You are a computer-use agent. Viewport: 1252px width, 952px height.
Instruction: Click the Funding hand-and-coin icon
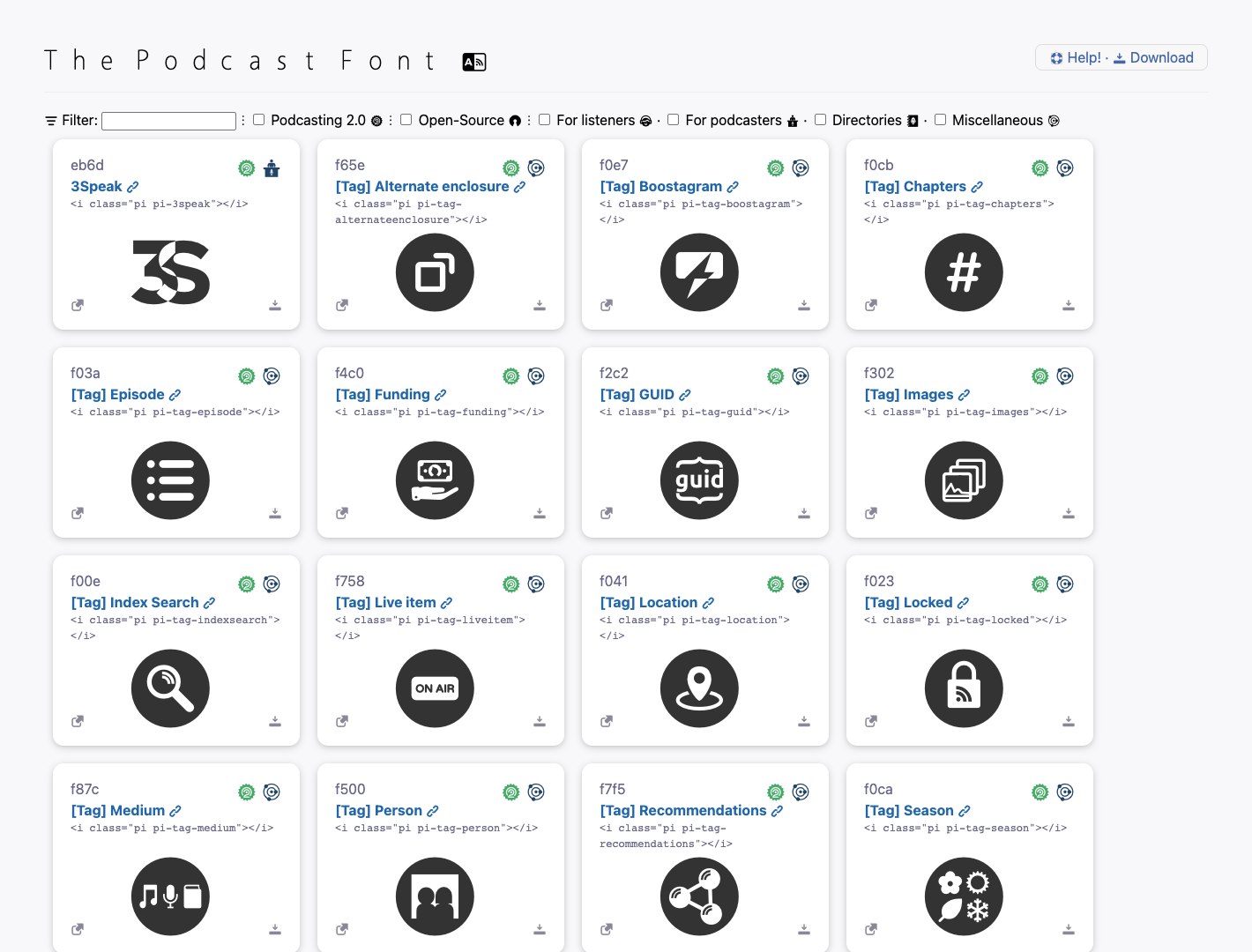coord(435,480)
